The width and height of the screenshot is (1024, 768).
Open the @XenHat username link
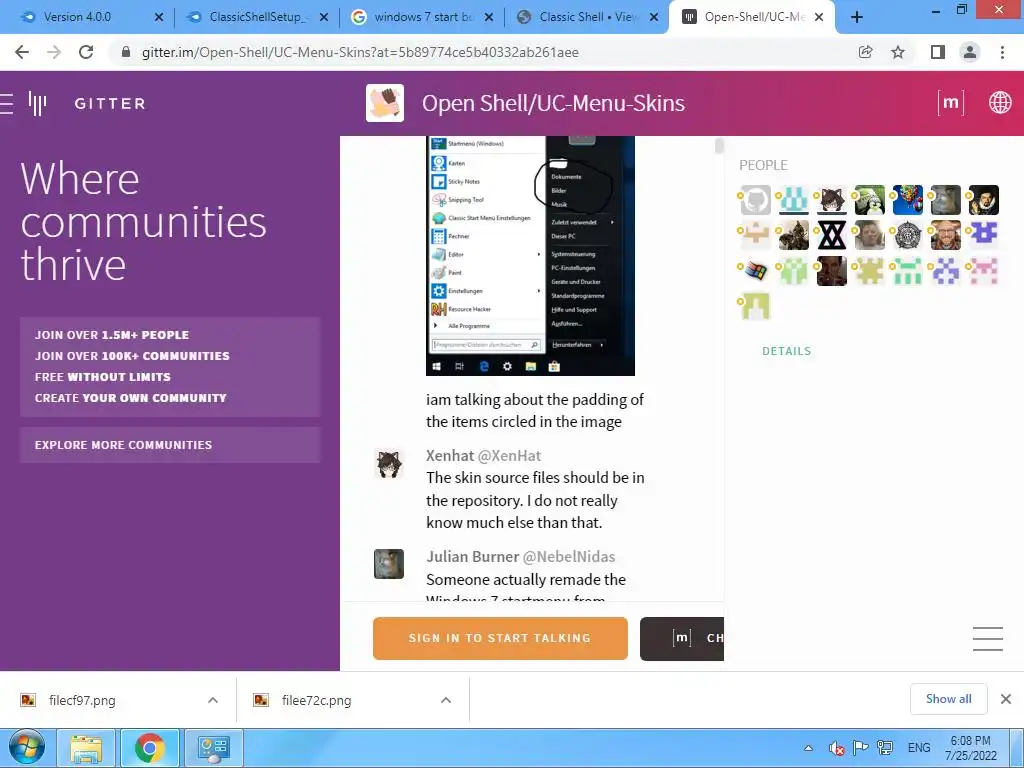[509, 455]
